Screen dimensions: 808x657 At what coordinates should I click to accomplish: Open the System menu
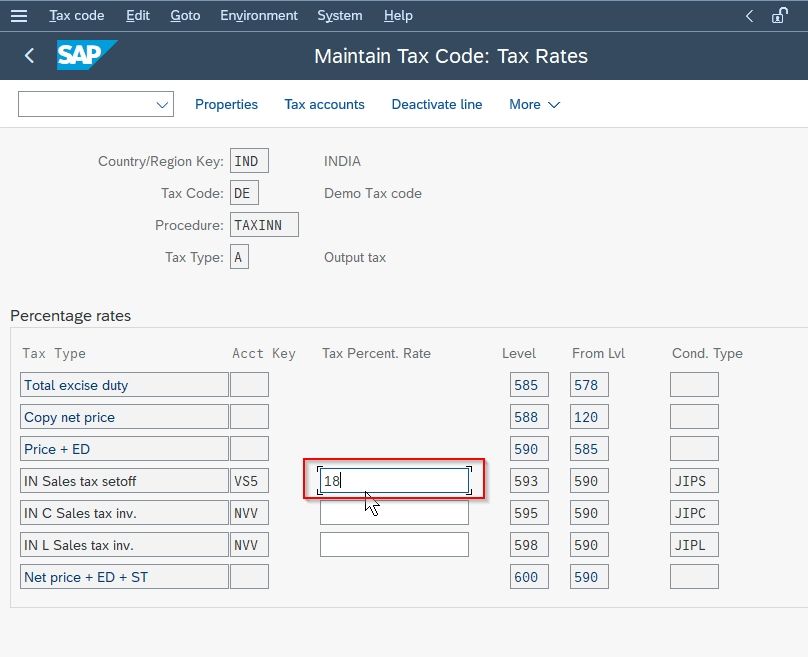pyautogui.click(x=340, y=15)
